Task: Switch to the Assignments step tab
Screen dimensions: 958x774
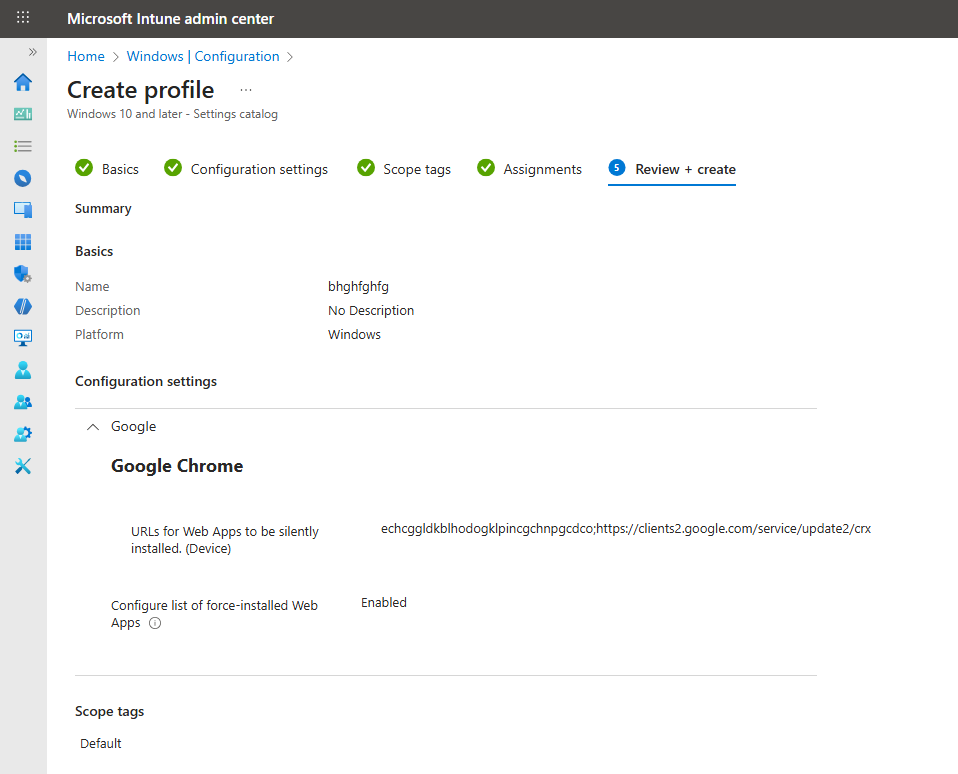Action: 530,169
